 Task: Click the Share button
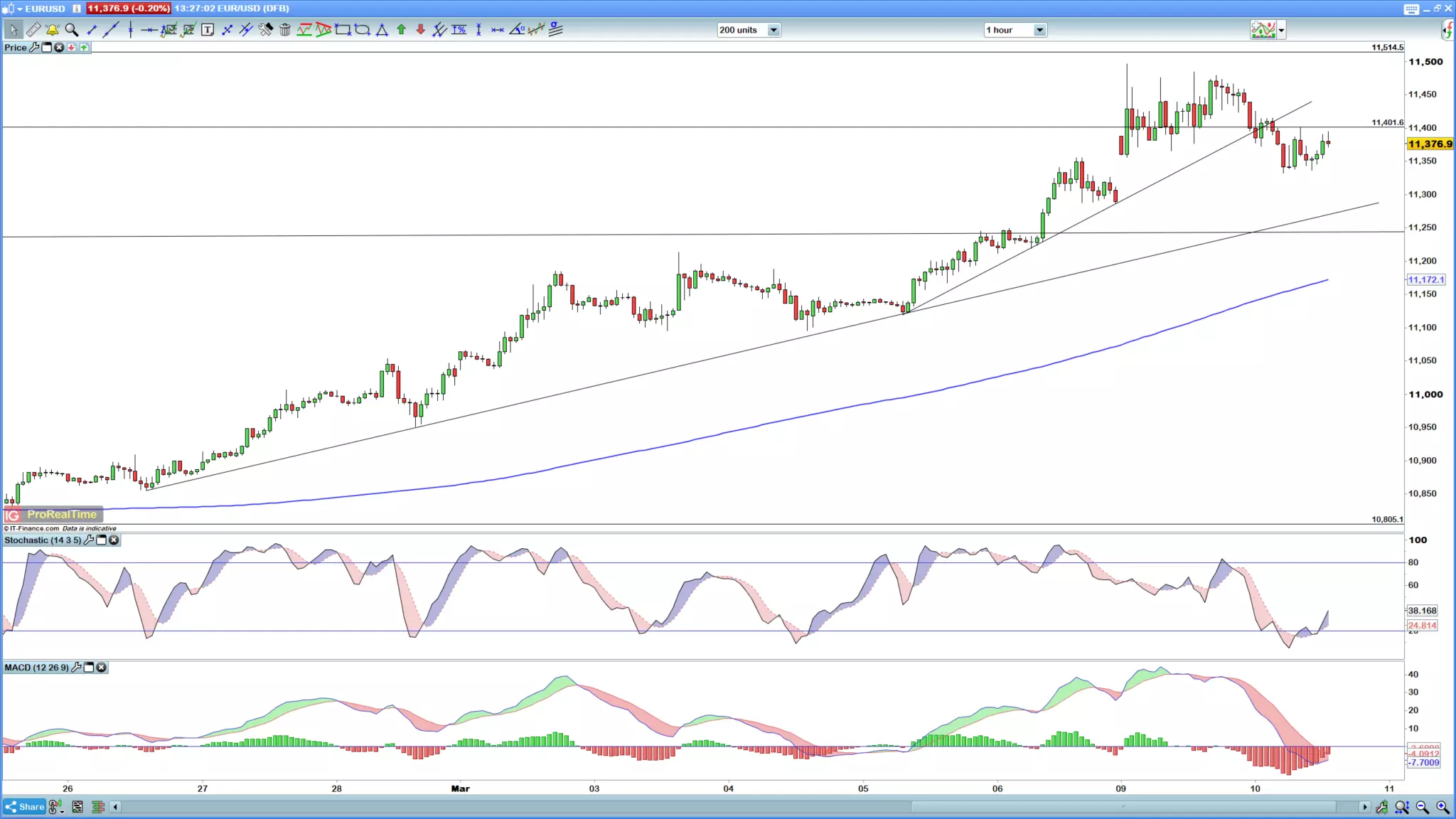click(25, 807)
